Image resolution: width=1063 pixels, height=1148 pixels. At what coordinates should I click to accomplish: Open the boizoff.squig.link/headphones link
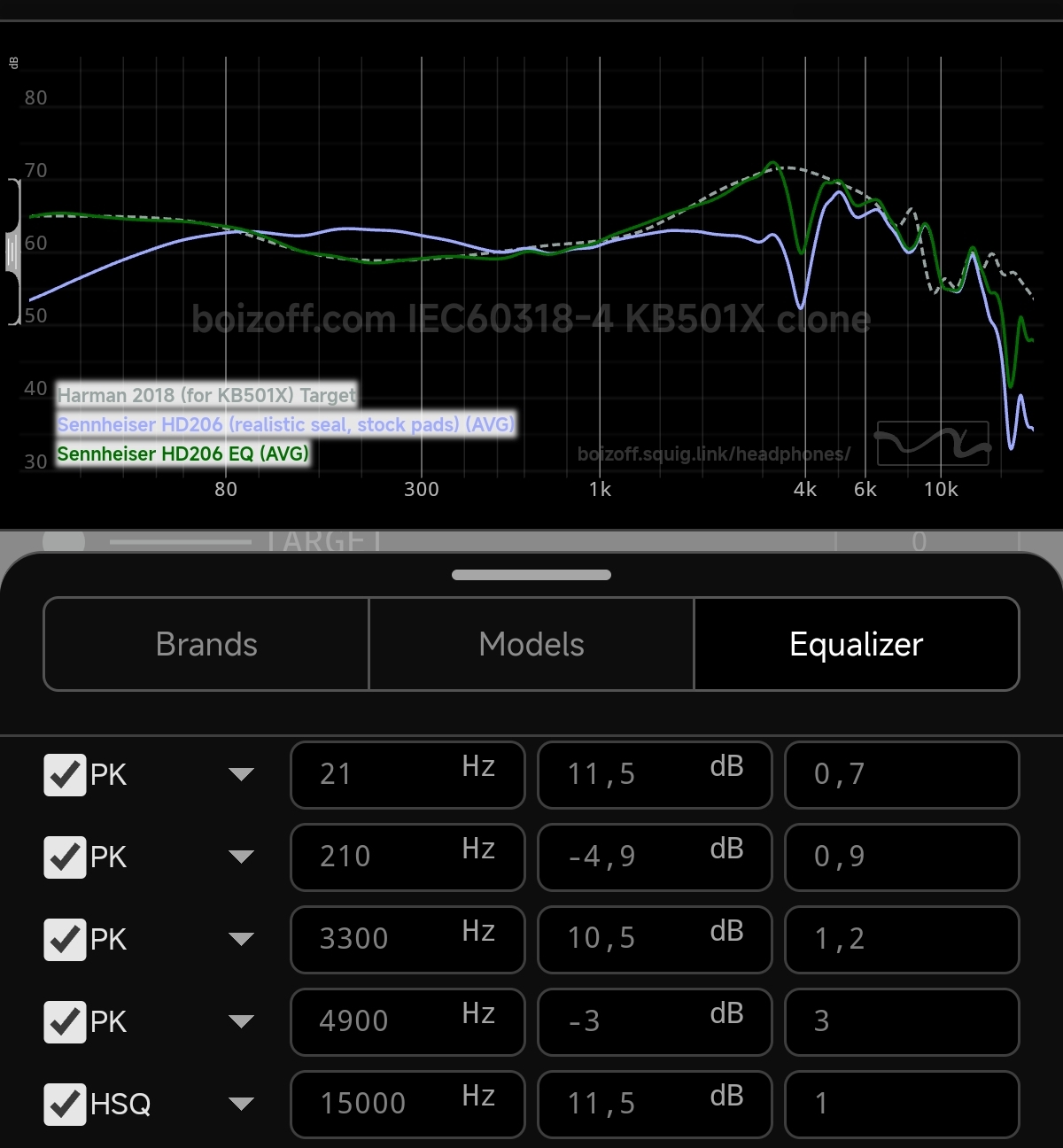click(x=713, y=454)
